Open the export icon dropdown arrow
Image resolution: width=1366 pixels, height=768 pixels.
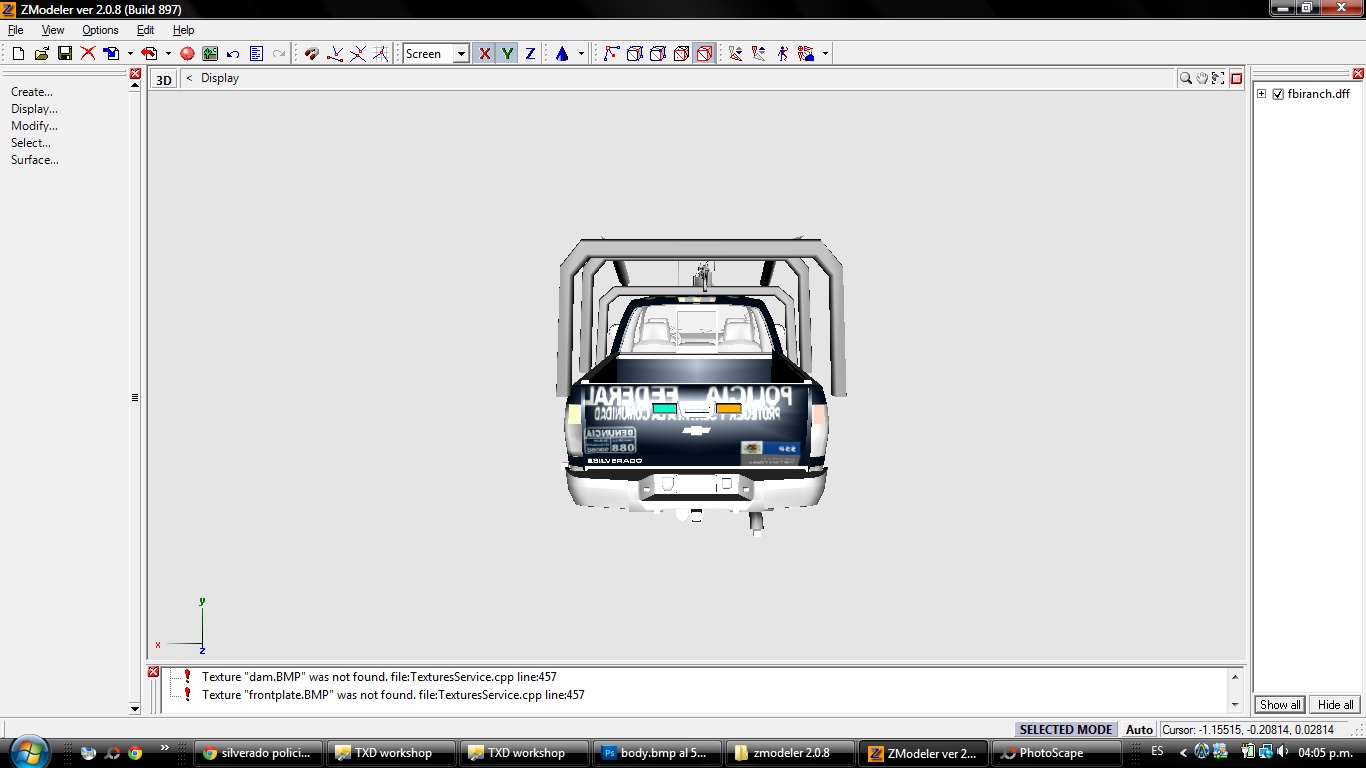(x=168, y=54)
